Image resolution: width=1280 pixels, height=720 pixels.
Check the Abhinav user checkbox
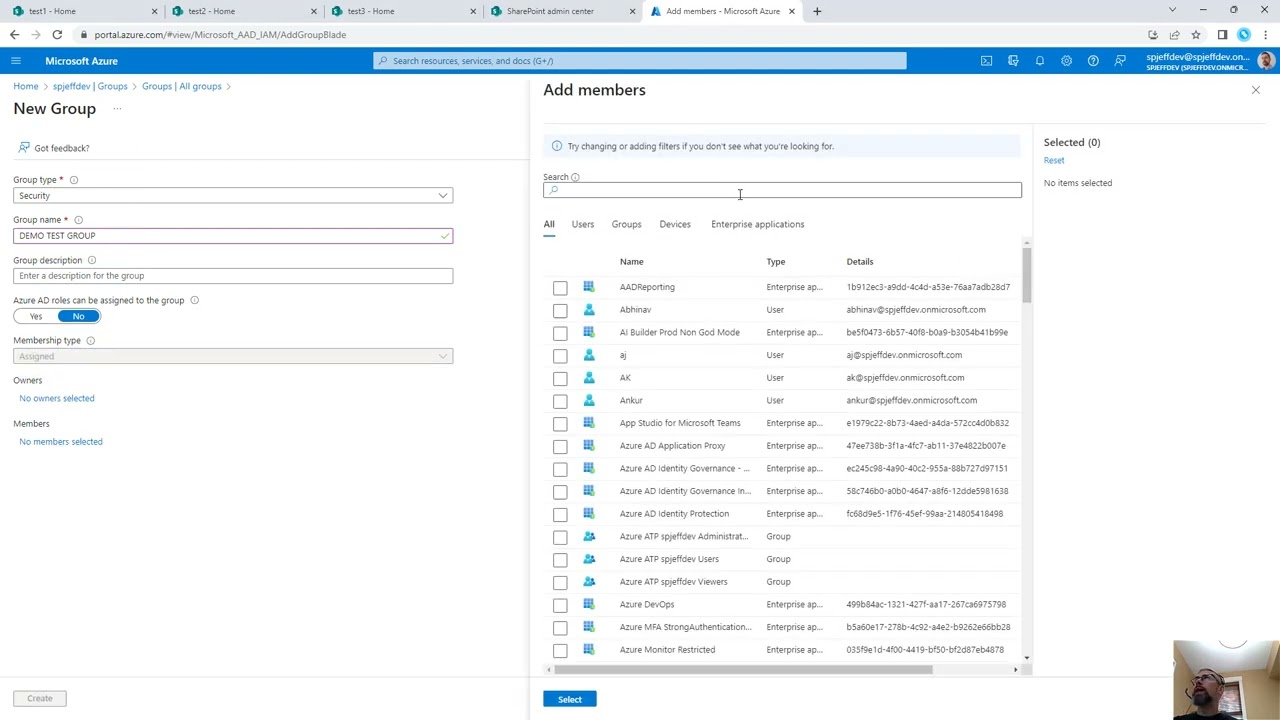tap(560, 310)
